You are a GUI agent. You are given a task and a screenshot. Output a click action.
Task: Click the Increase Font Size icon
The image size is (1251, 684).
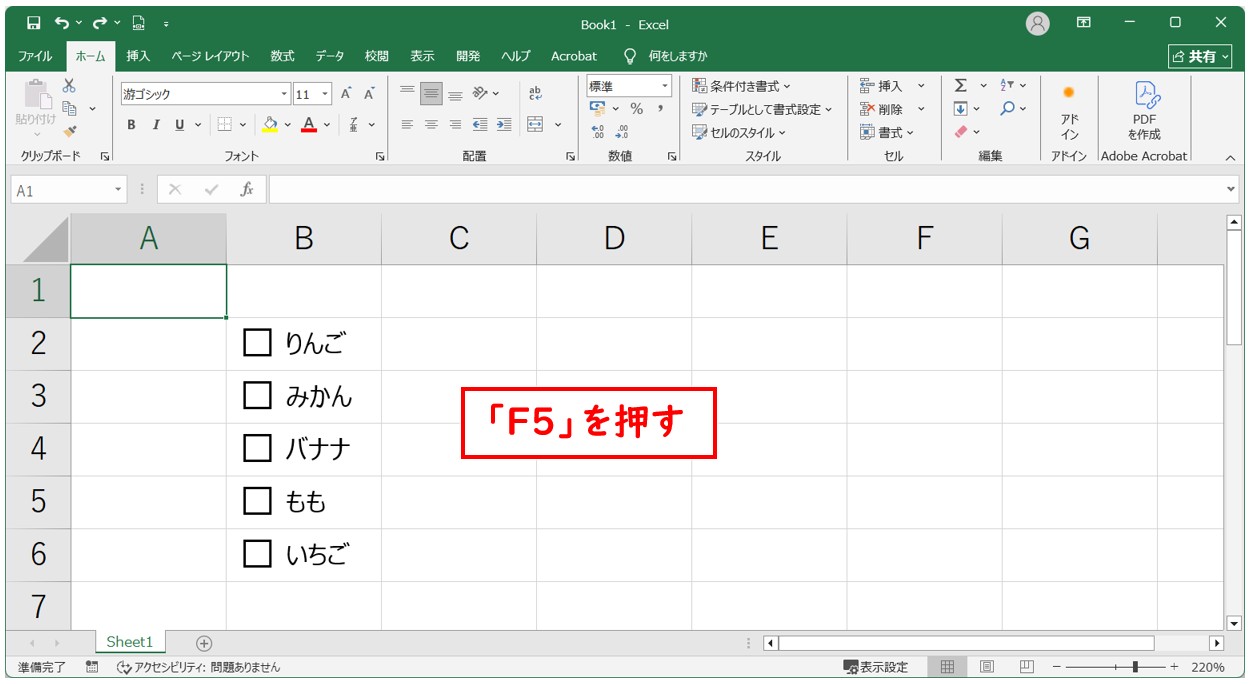(346, 94)
